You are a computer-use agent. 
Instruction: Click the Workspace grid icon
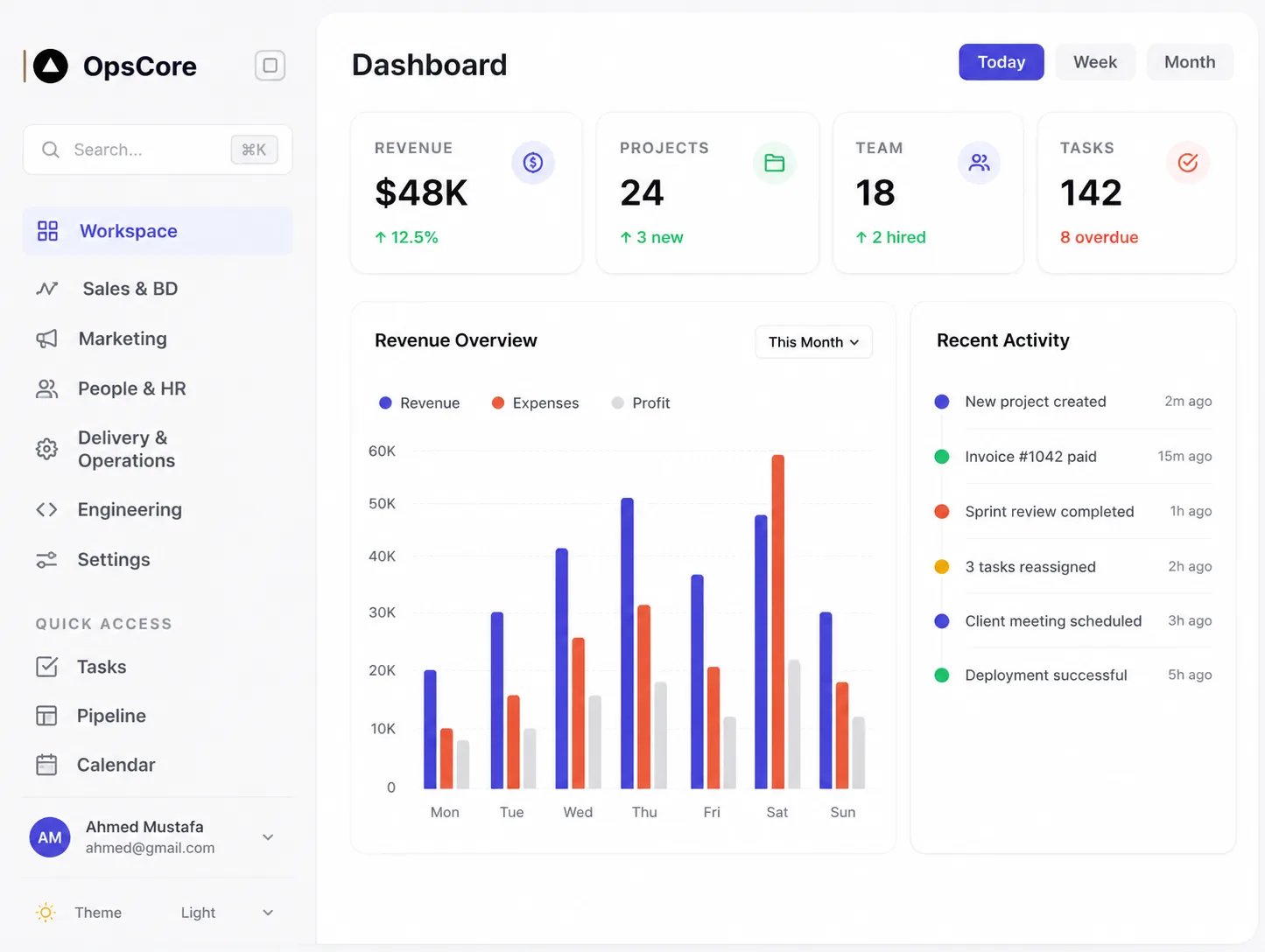(47, 231)
